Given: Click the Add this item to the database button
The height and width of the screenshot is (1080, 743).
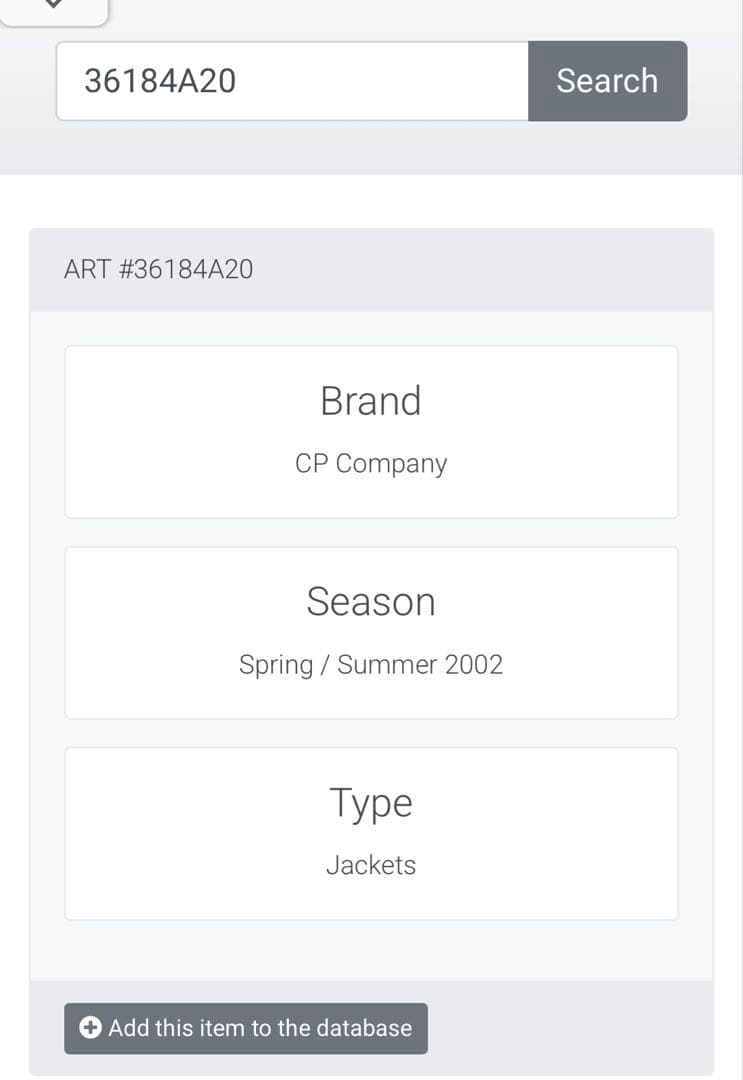Looking at the screenshot, I should tap(246, 1028).
